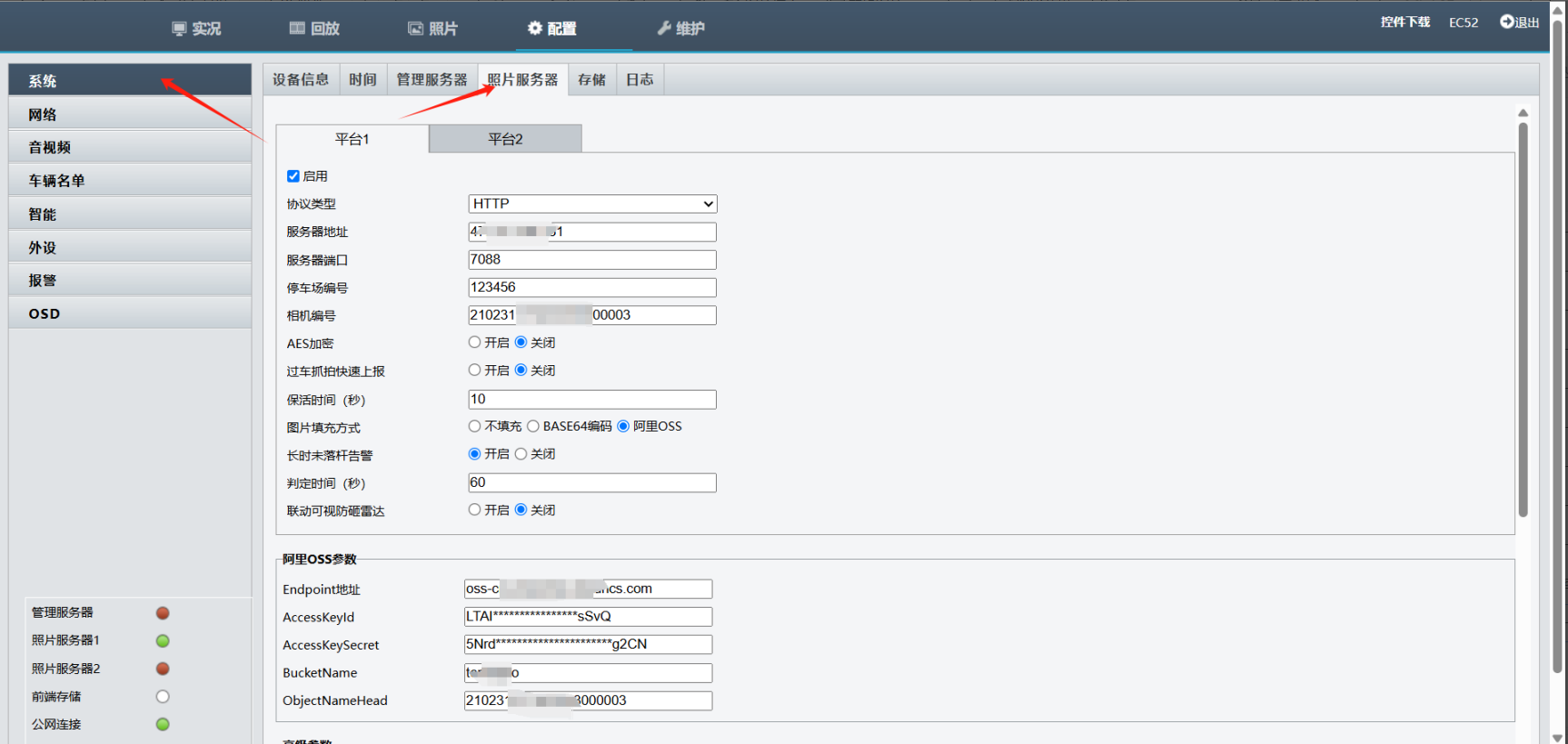Viewport: 1568px width, 744px height.
Task: Open the 回放 playback icon
Action: point(297,28)
